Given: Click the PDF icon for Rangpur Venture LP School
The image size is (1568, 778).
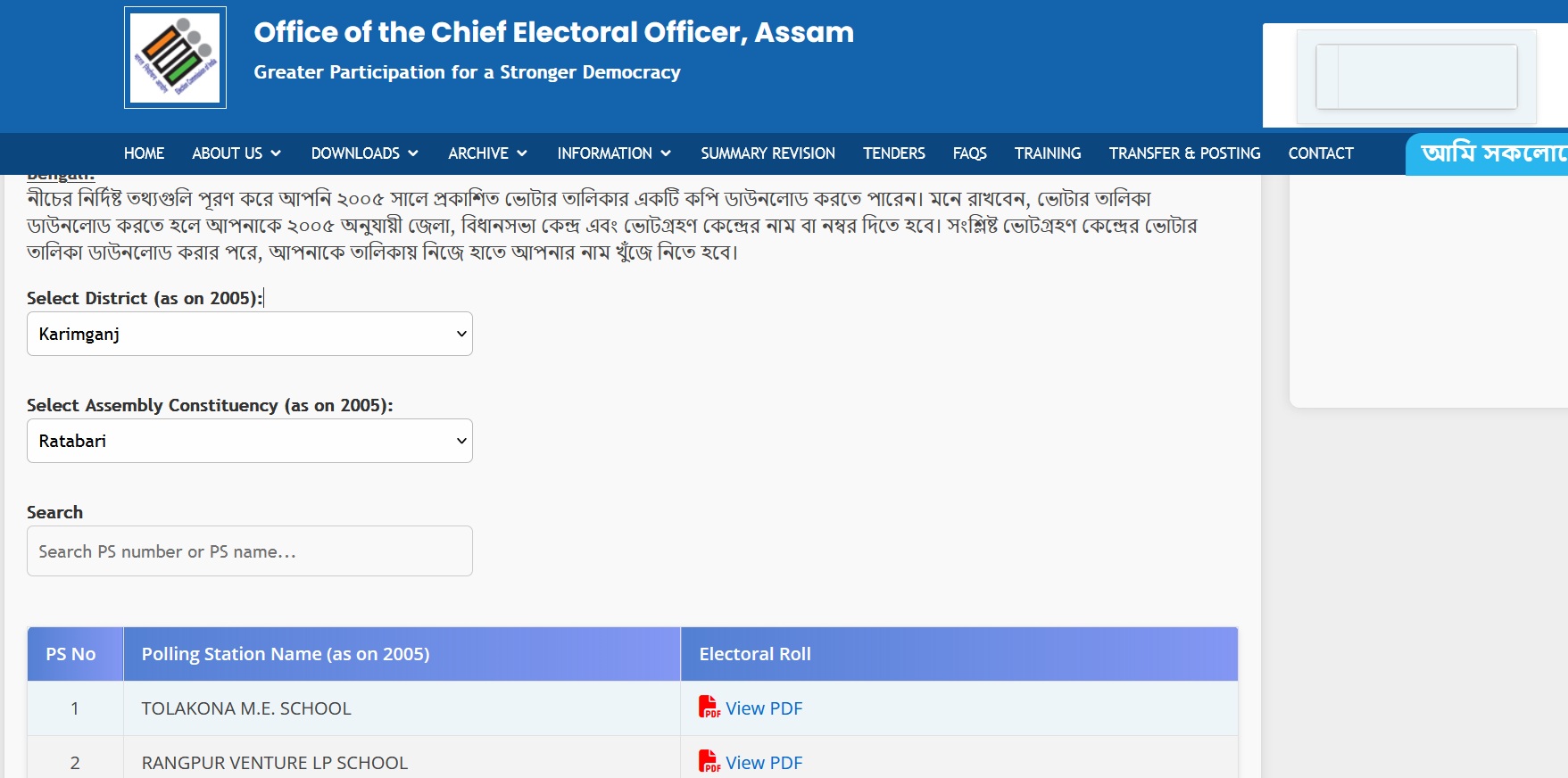Looking at the screenshot, I should 709,762.
